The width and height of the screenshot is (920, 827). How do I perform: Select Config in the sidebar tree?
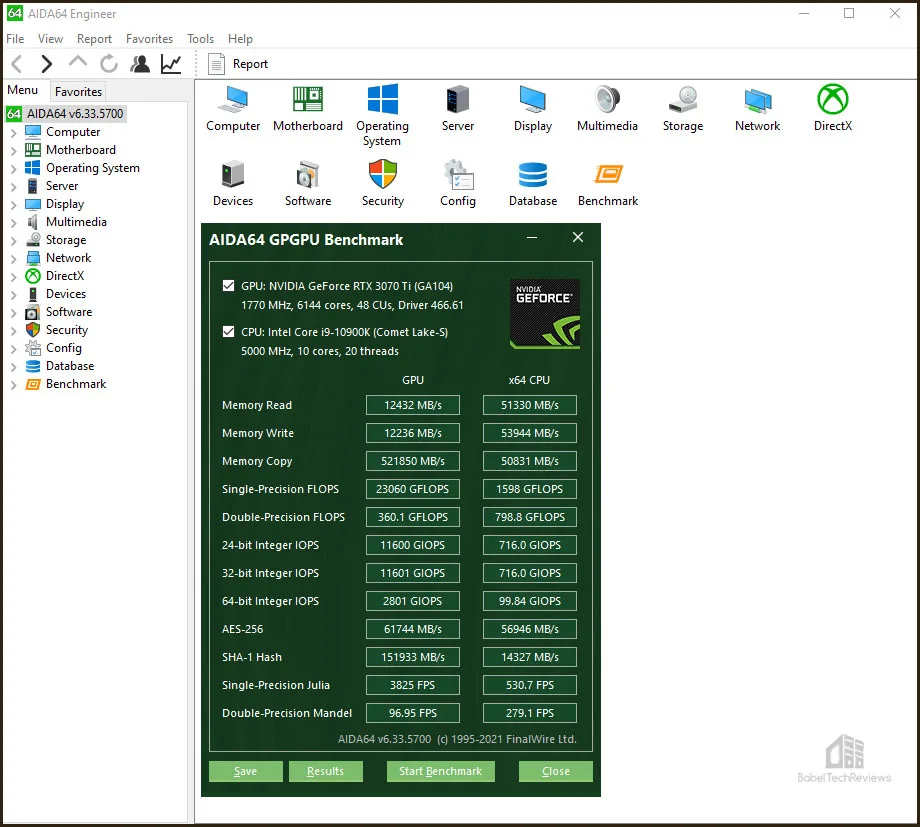[53, 348]
